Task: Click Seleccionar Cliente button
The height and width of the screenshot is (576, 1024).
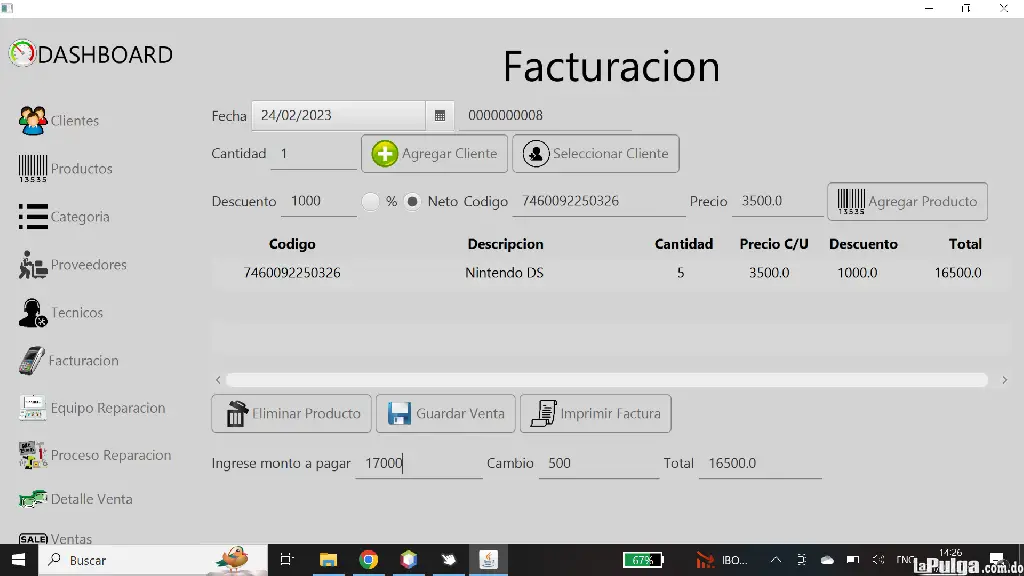Action: [x=596, y=153]
